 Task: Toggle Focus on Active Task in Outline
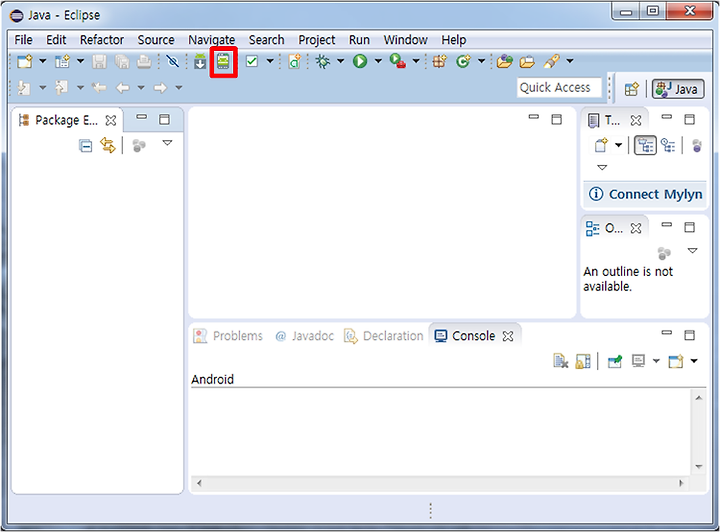click(664, 253)
